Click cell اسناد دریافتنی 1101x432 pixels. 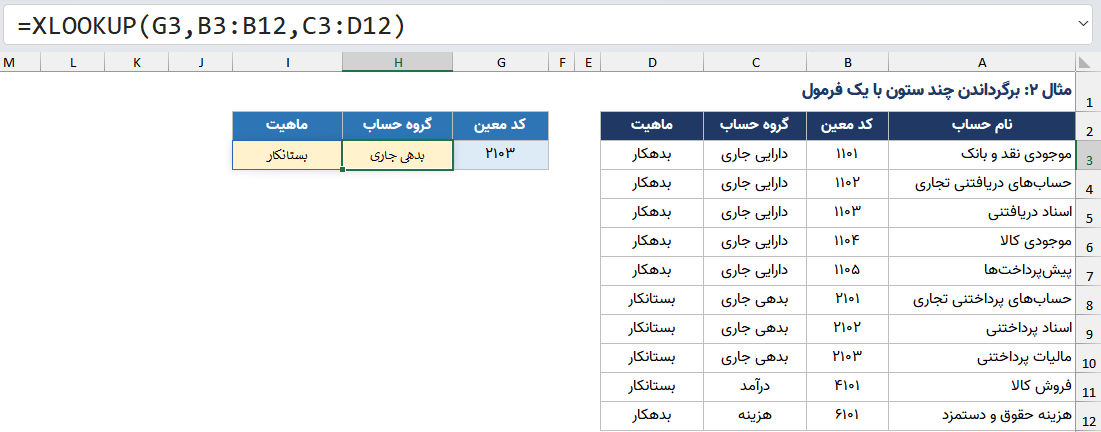coord(982,213)
